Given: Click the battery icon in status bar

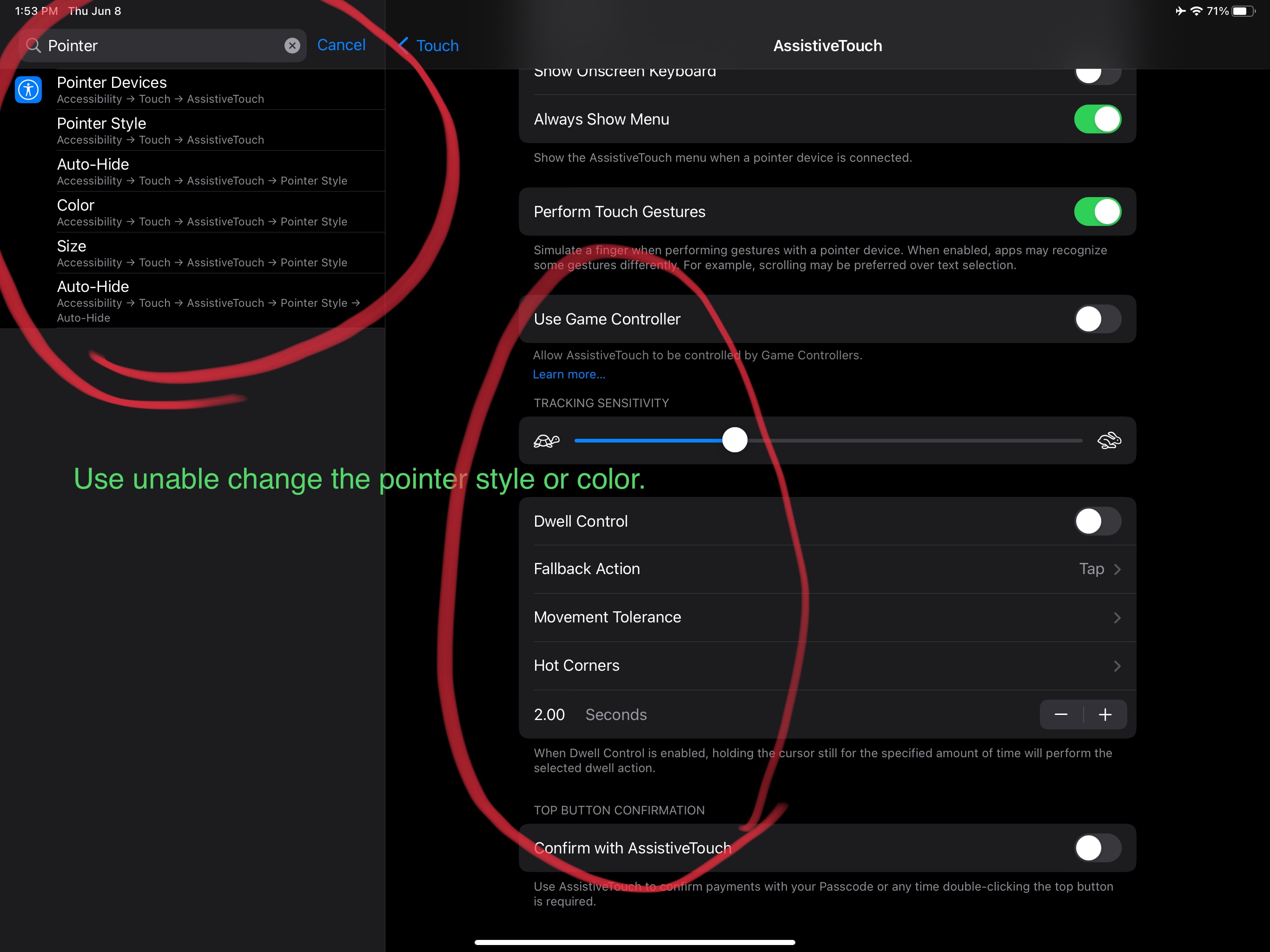Looking at the screenshot, I should point(1243,11).
